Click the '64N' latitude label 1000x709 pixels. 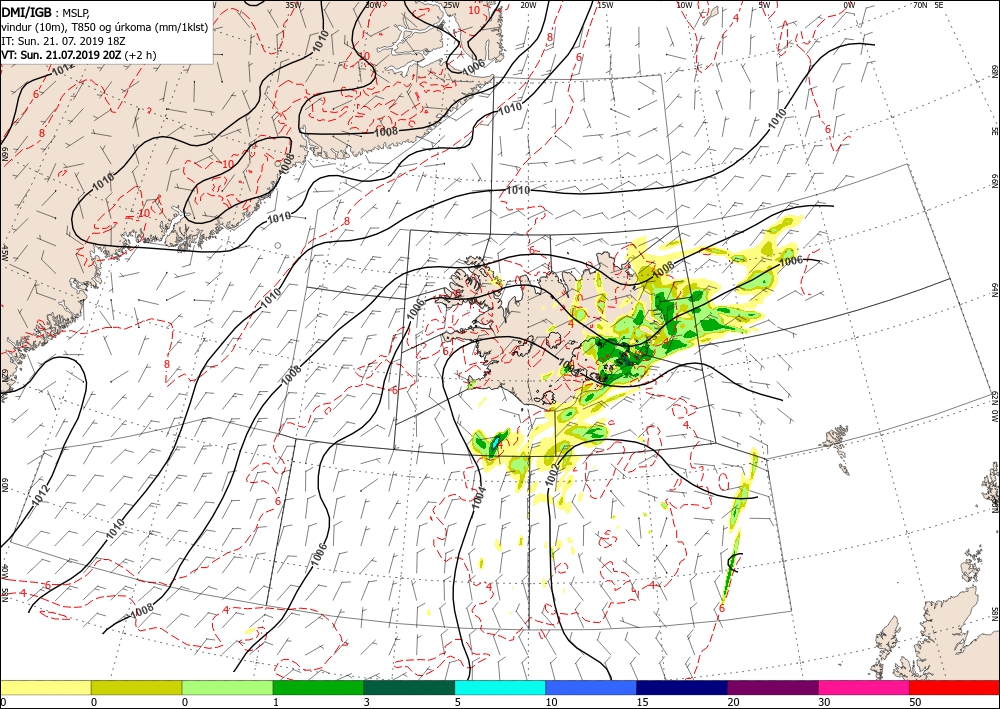pos(994,290)
